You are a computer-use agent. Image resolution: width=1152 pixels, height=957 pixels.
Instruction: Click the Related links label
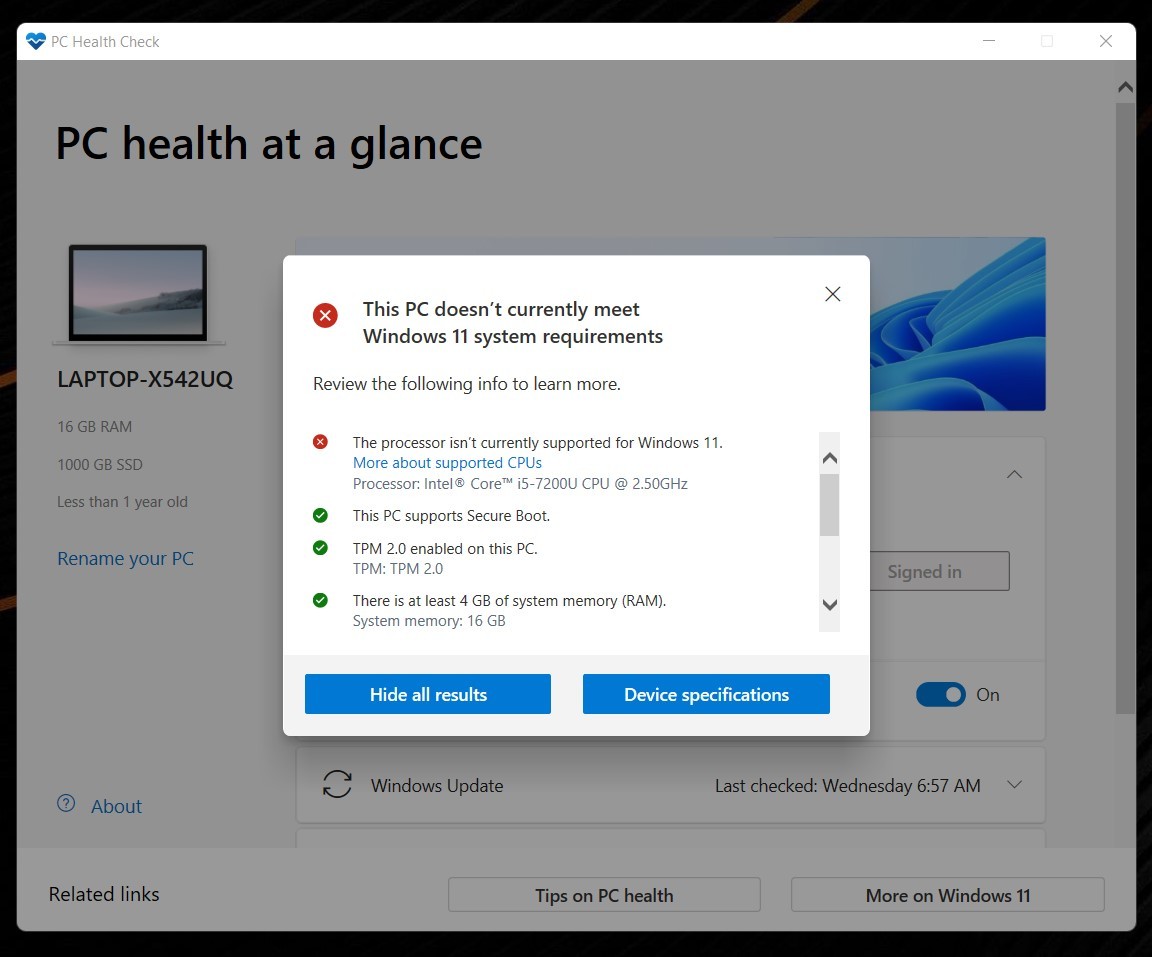[x=104, y=895]
